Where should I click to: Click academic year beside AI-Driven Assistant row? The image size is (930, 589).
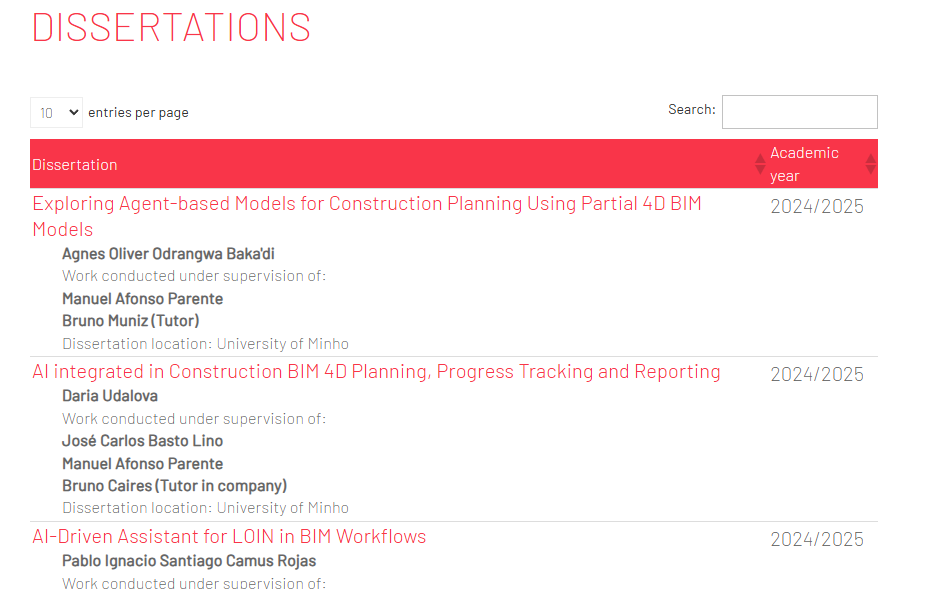tap(816, 540)
